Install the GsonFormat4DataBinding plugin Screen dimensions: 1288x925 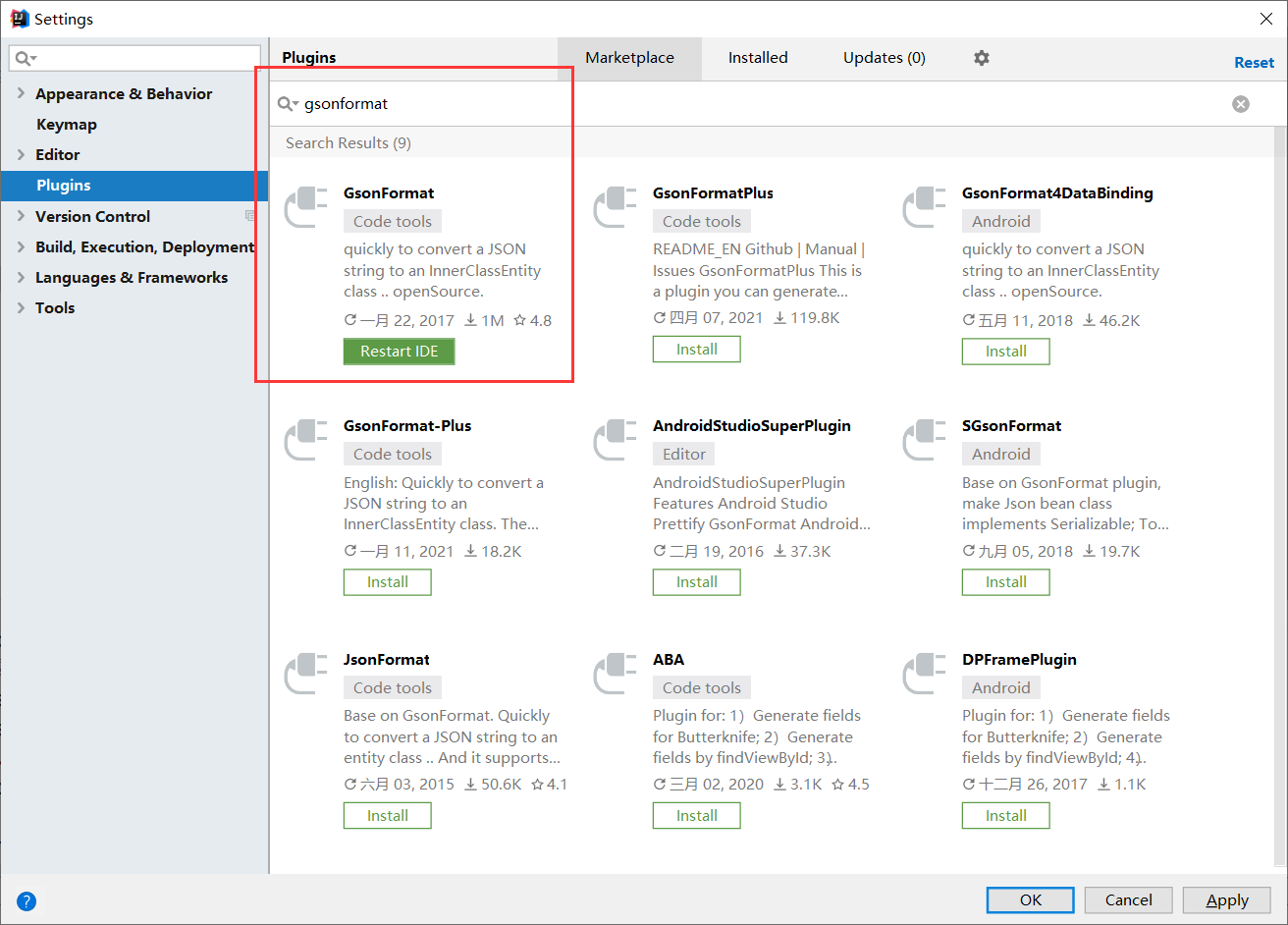(1006, 352)
